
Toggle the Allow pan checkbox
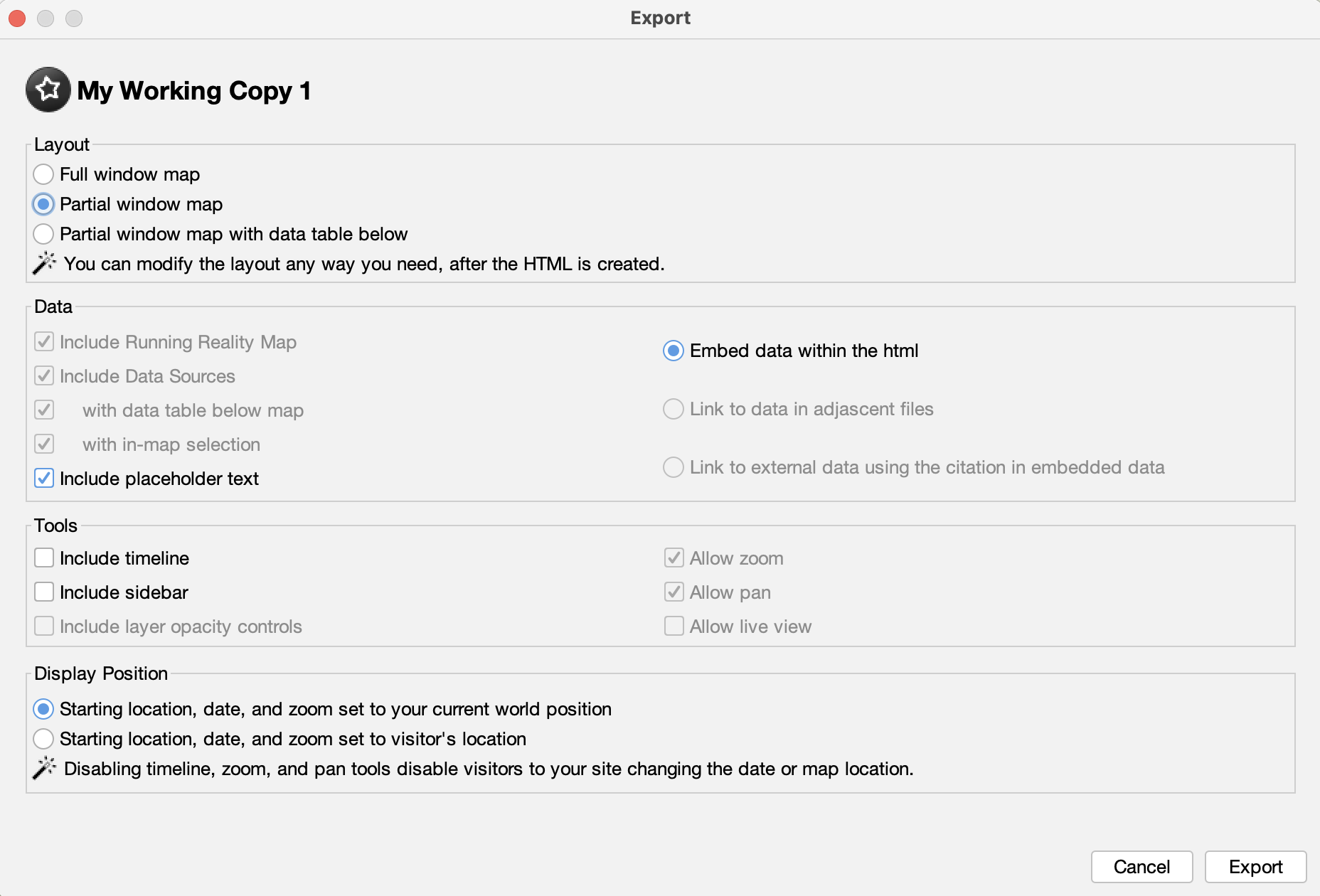coord(673,592)
